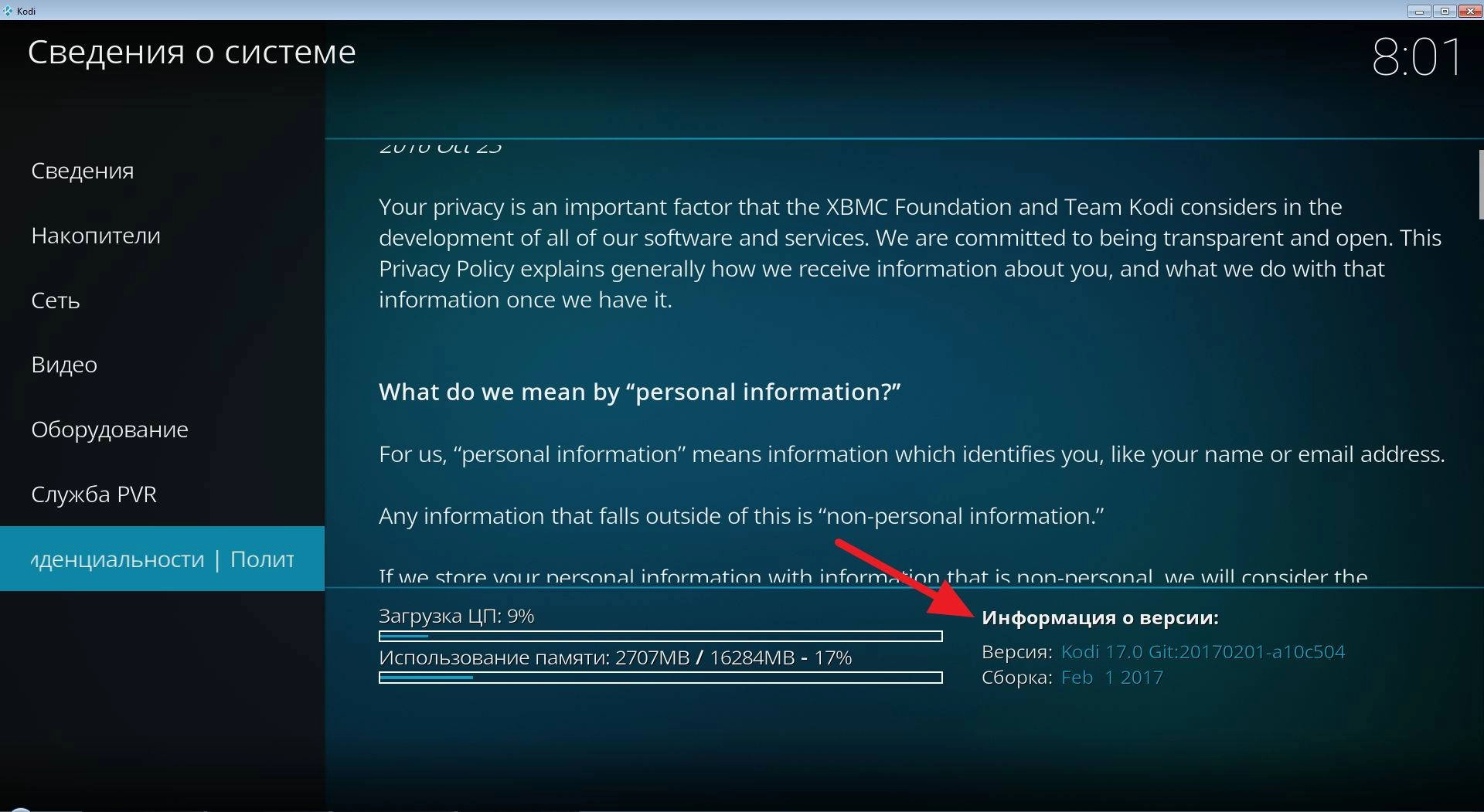Image resolution: width=1484 pixels, height=812 pixels.
Task: Select the Накопители menu item
Action: tap(162, 236)
